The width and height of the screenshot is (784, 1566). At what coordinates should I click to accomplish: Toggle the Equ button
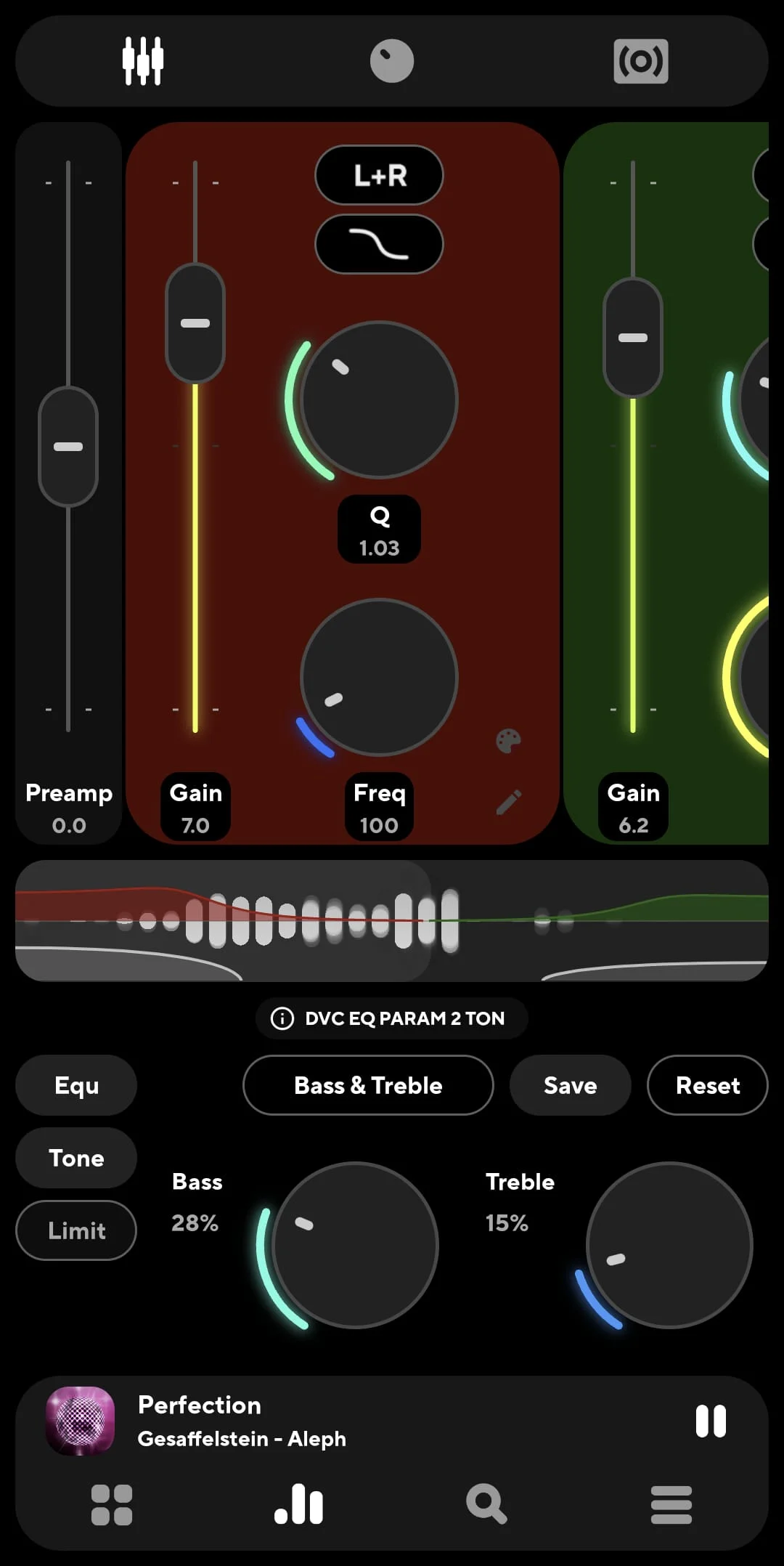pos(76,1085)
